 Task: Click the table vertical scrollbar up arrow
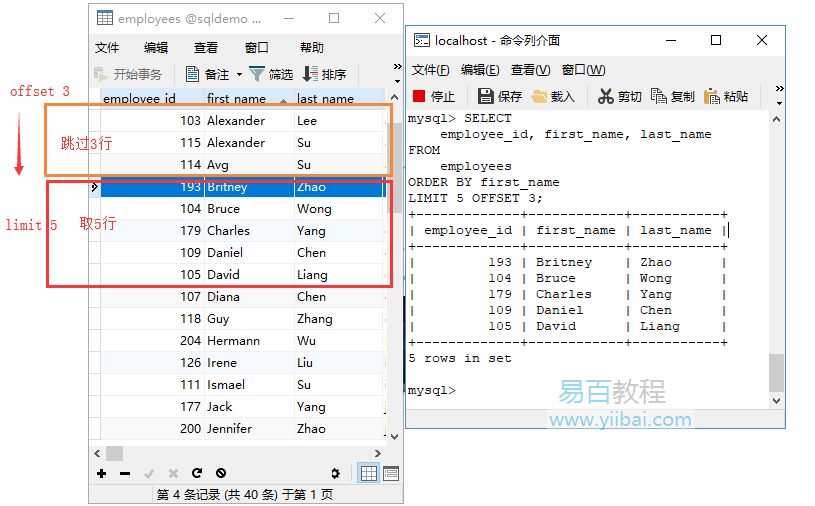(x=395, y=97)
